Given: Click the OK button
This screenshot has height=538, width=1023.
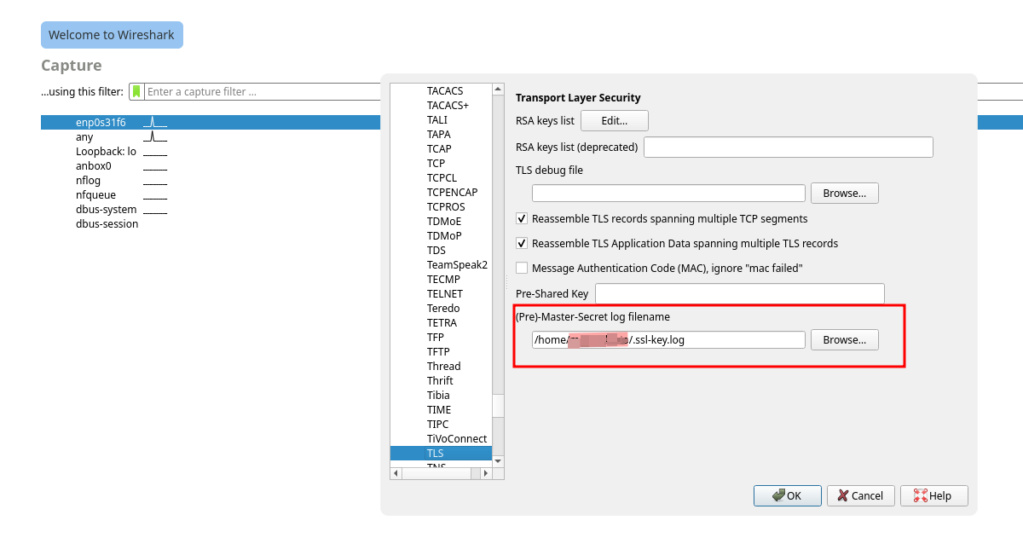Looking at the screenshot, I should click(787, 496).
